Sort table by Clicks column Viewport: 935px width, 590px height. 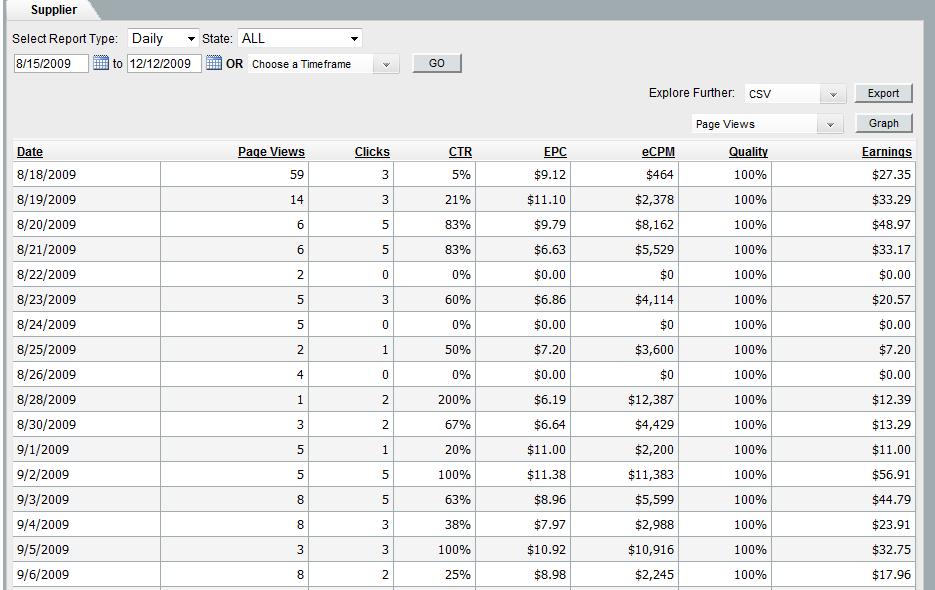coord(372,152)
